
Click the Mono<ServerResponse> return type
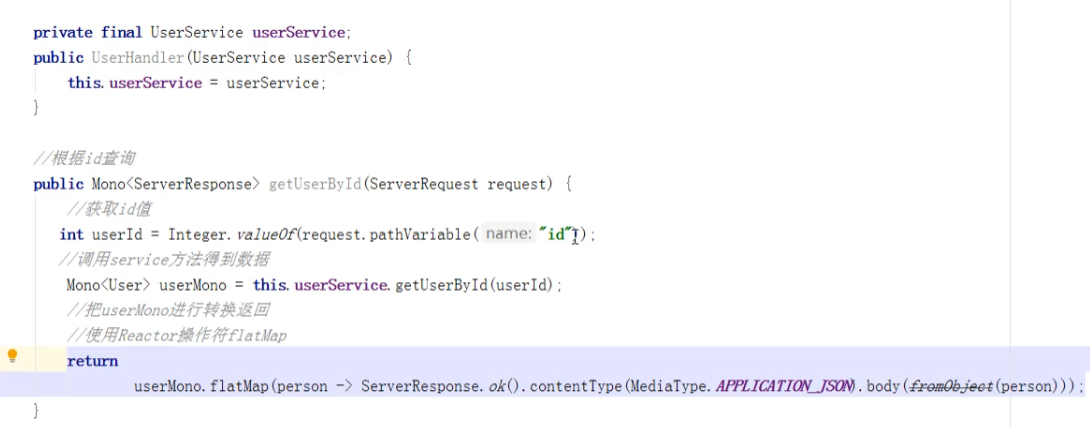coord(175,184)
